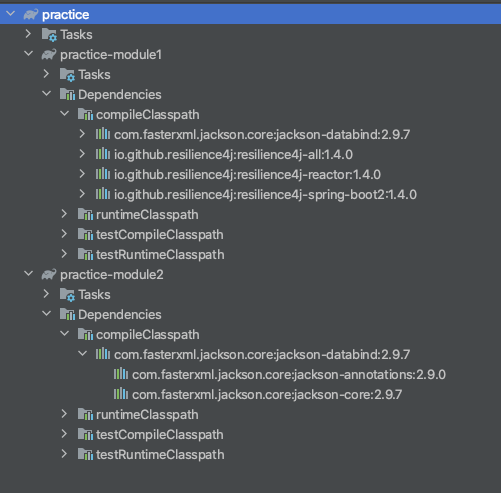Select the highlighted 'practice' project label
The height and width of the screenshot is (493, 501).
pos(66,15)
